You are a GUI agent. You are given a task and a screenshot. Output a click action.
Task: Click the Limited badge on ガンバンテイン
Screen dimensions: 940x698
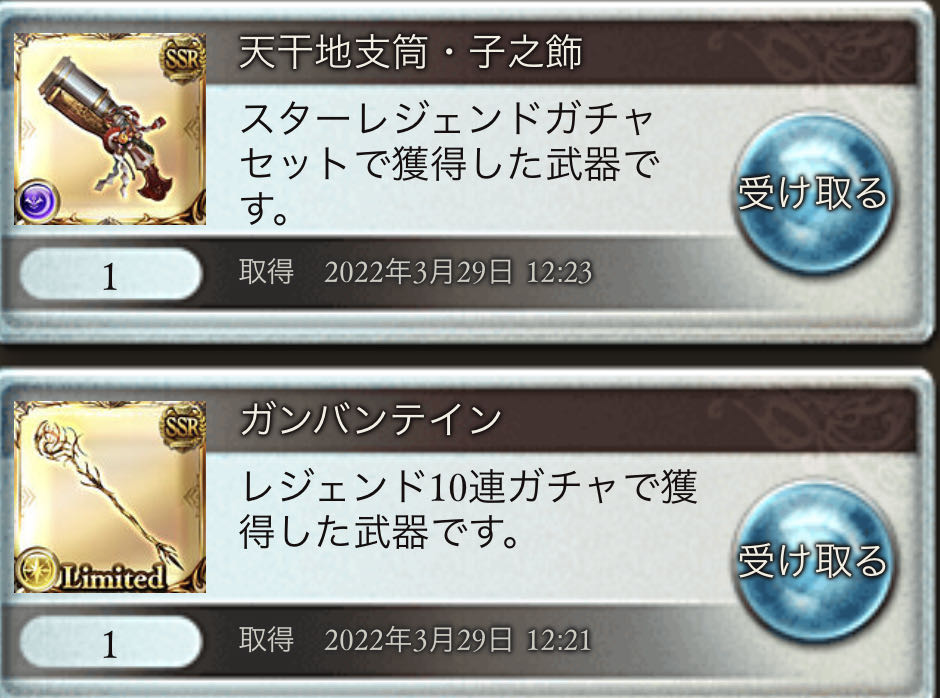pos(112,576)
